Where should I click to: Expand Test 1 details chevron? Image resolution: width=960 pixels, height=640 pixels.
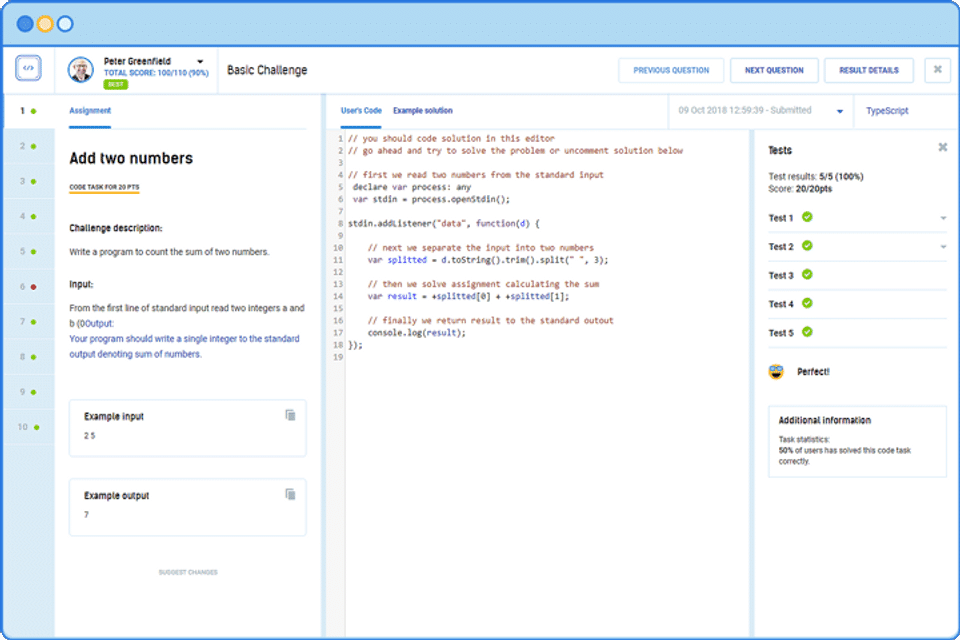(943, 218)
